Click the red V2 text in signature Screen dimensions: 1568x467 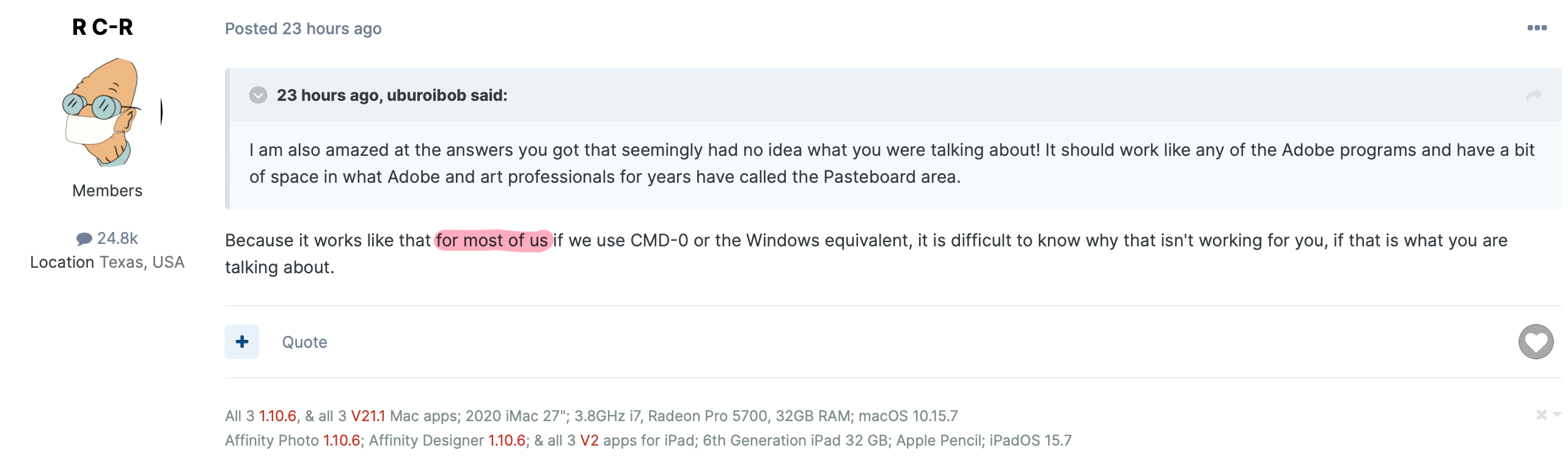coord(589,441)
